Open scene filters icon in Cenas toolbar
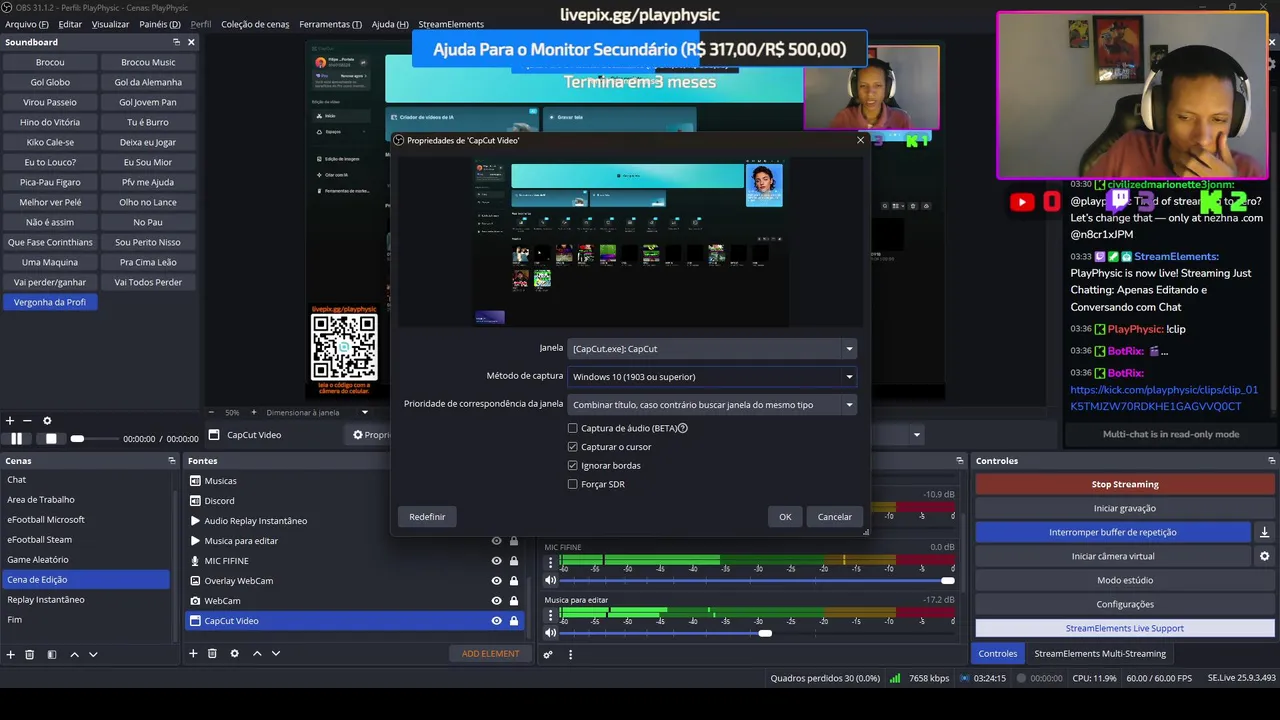This screenshot has height=720, width=1280. click(52, 654)
